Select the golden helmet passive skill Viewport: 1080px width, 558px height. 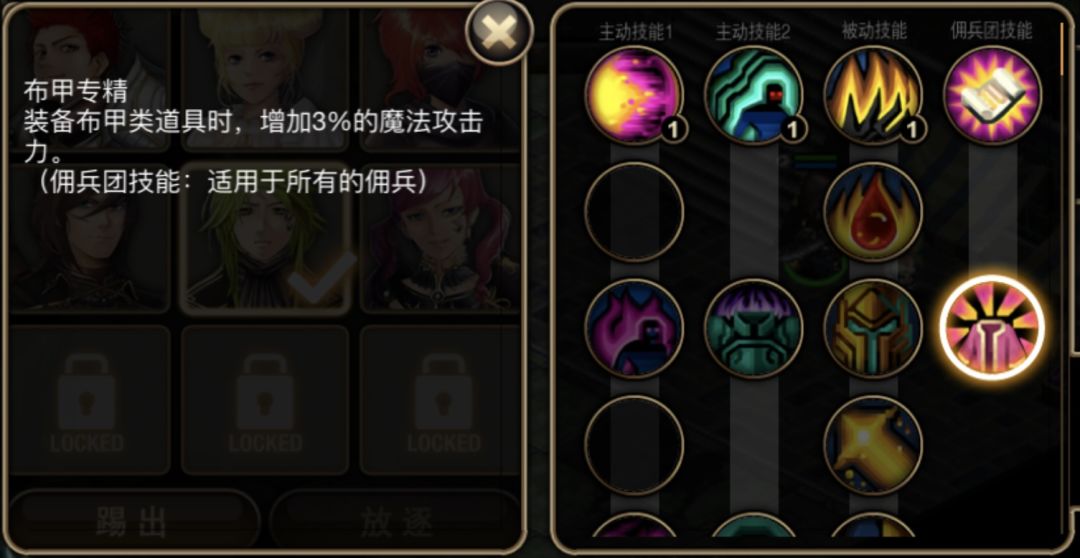tap(873, 328)
